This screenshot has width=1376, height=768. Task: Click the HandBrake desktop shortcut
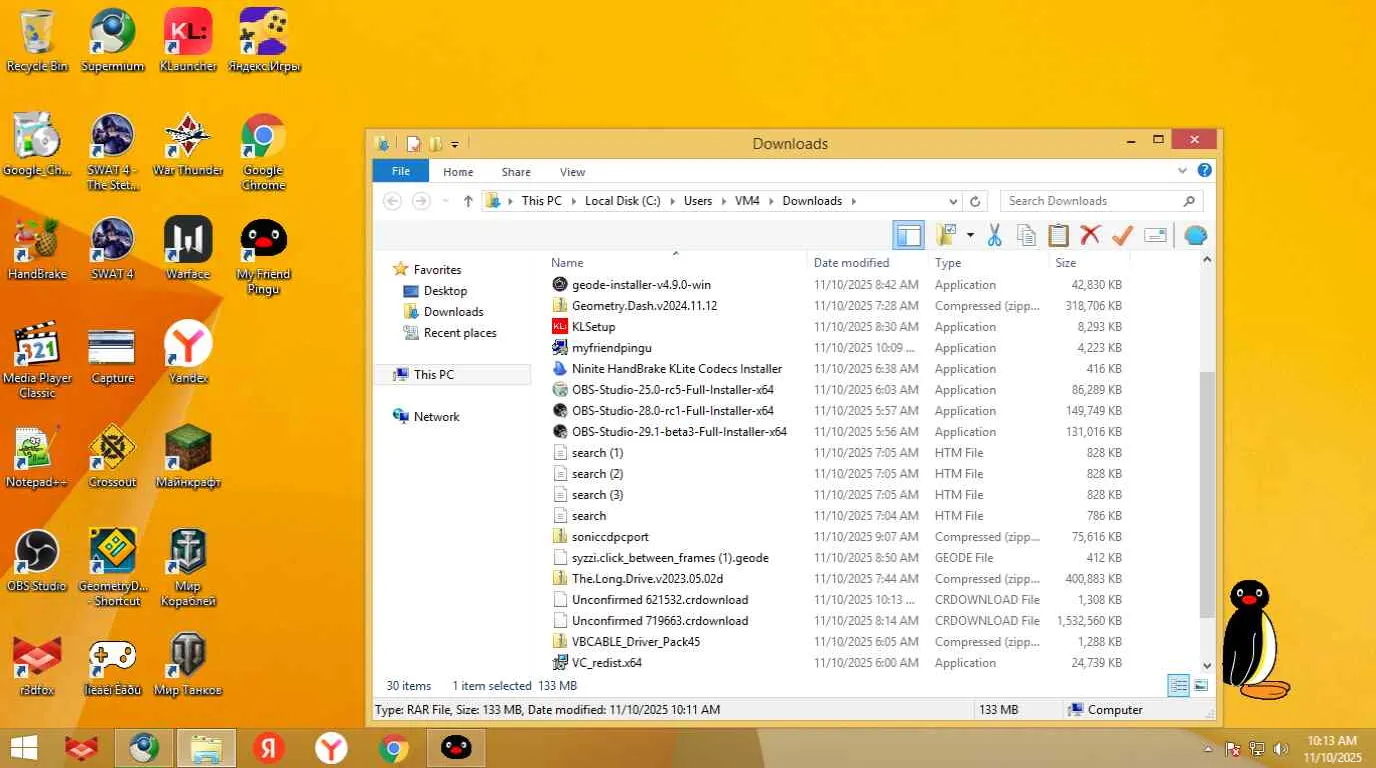[37, 250]
